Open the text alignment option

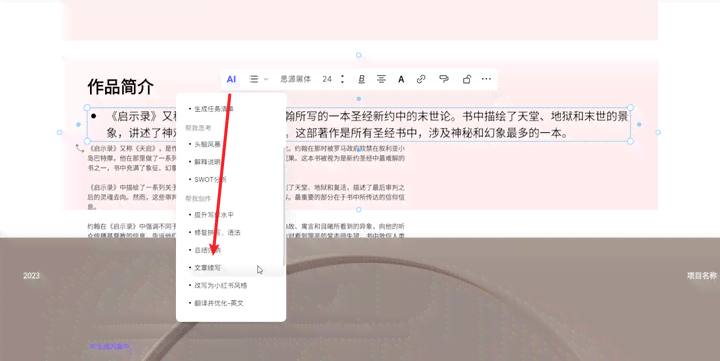pos(381,79)
